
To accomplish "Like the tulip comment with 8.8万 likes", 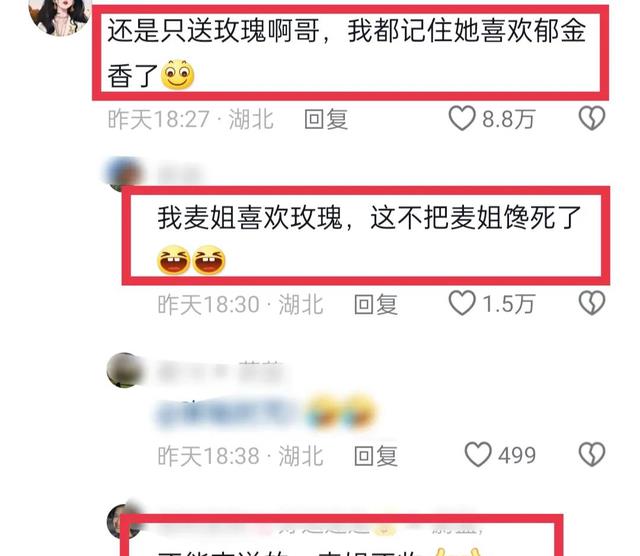I will pos(462,118).
